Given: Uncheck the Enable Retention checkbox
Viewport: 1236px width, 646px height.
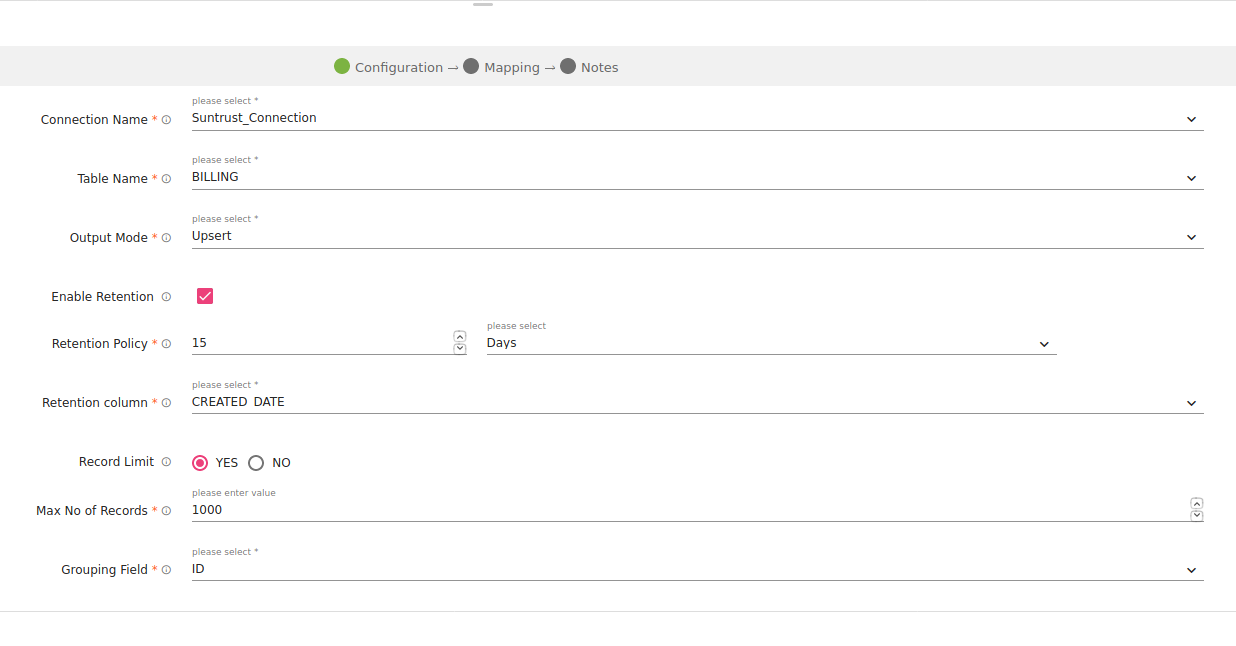Looking at the screenshot, I should click(205, 296).
